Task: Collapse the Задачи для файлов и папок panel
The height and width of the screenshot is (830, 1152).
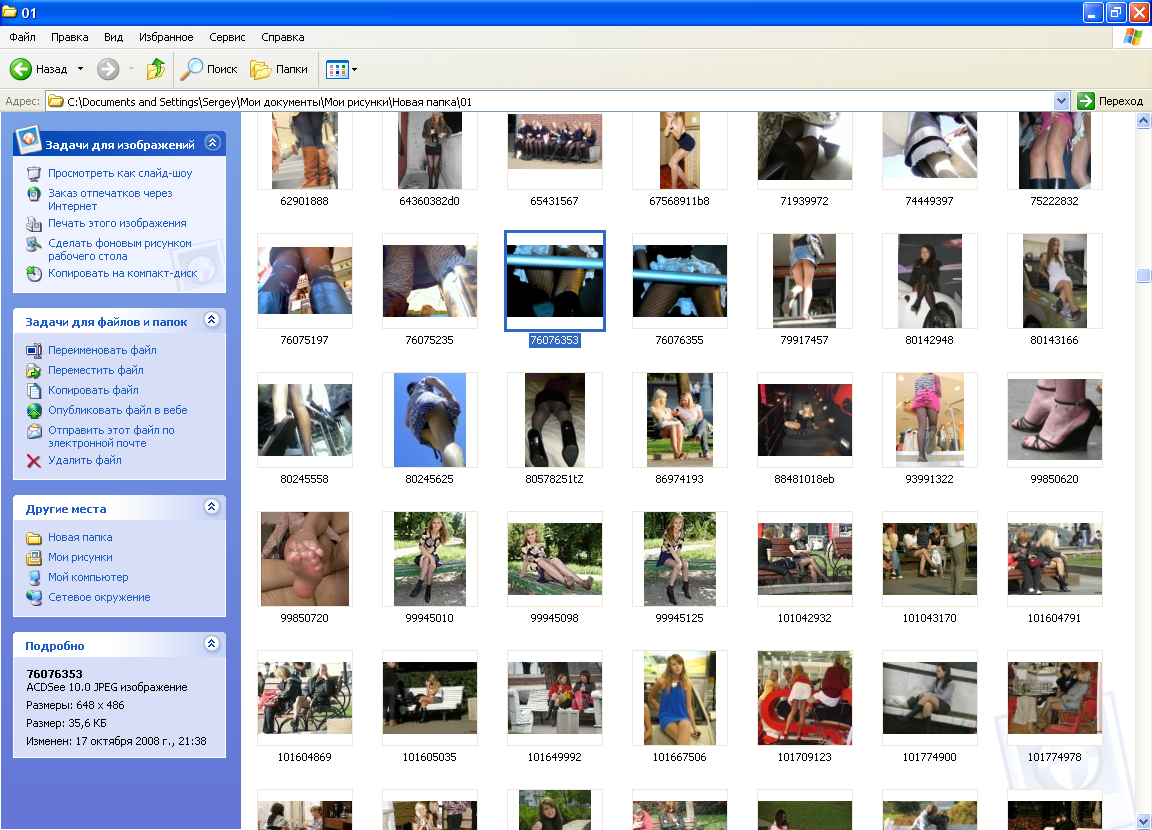Action: tap(212, 320)
